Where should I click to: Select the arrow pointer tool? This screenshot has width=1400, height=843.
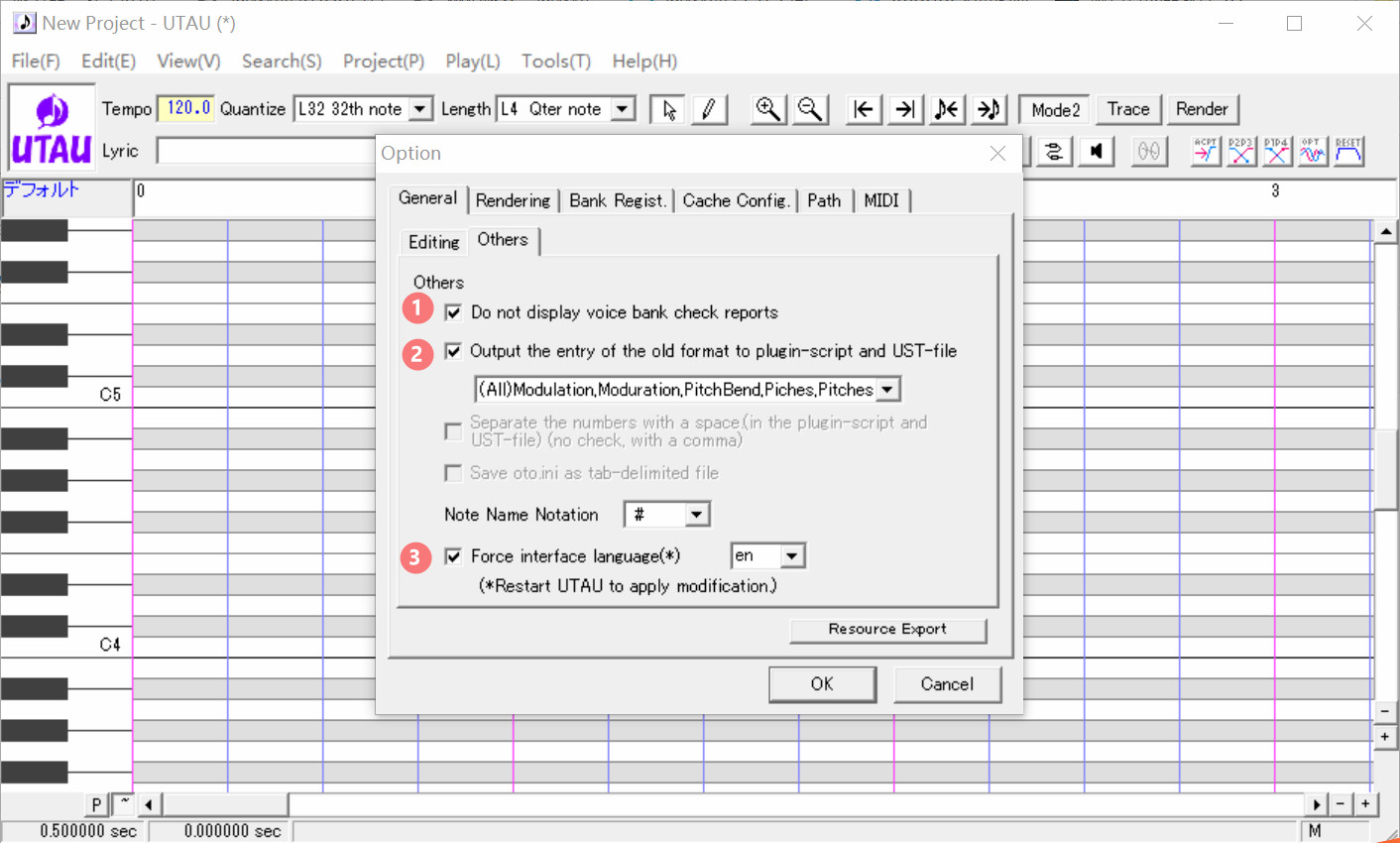coord(668,109)
